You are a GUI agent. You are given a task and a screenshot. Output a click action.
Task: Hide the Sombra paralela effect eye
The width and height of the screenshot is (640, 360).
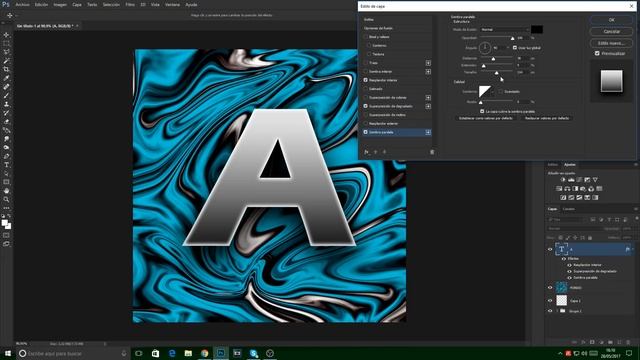[x=569, y=278]
